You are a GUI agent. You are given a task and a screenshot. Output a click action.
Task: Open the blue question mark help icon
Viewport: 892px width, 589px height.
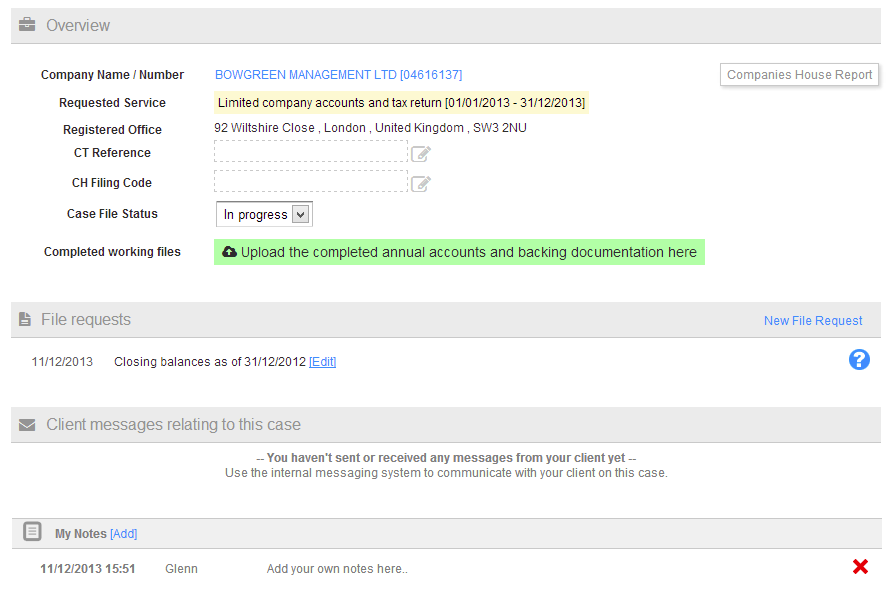(x=859, y=360)
